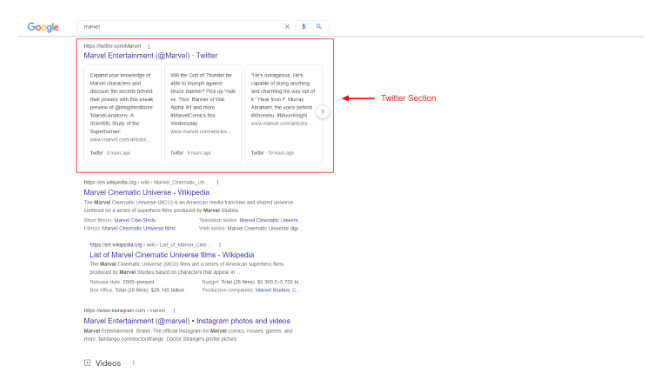Viewport: 665px width, 389px height.
Task: Advance the tweet carousel with the next arrow
Action: click(322, 112)
